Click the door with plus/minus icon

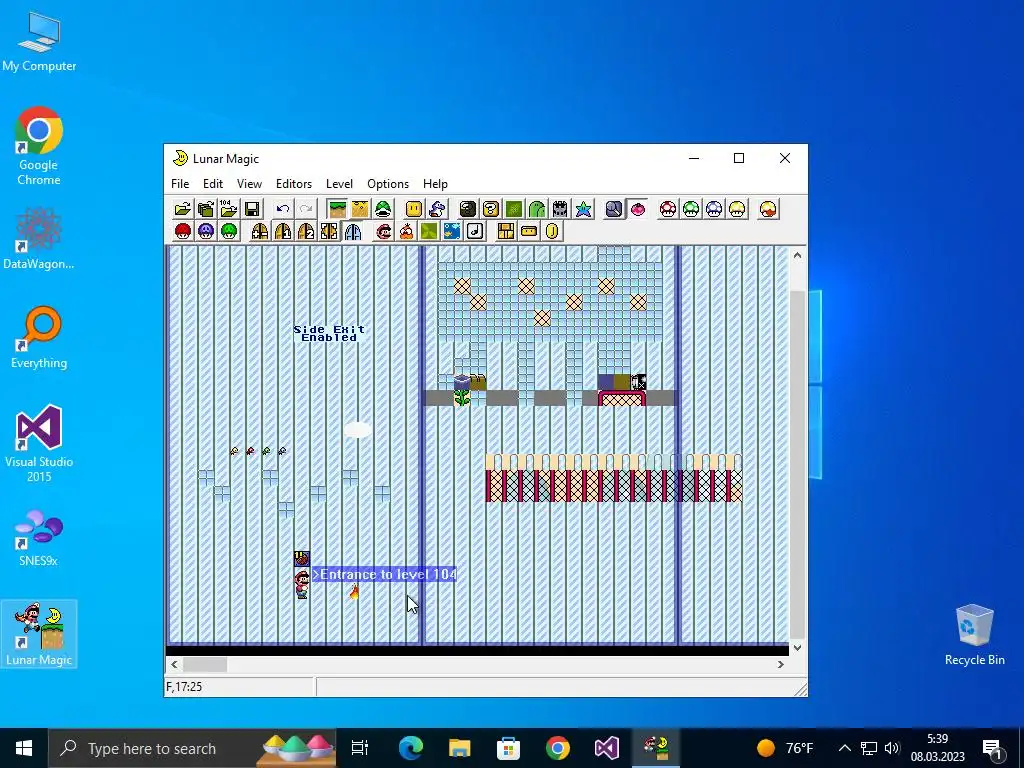pyautogui.click(x=260, y=231)
